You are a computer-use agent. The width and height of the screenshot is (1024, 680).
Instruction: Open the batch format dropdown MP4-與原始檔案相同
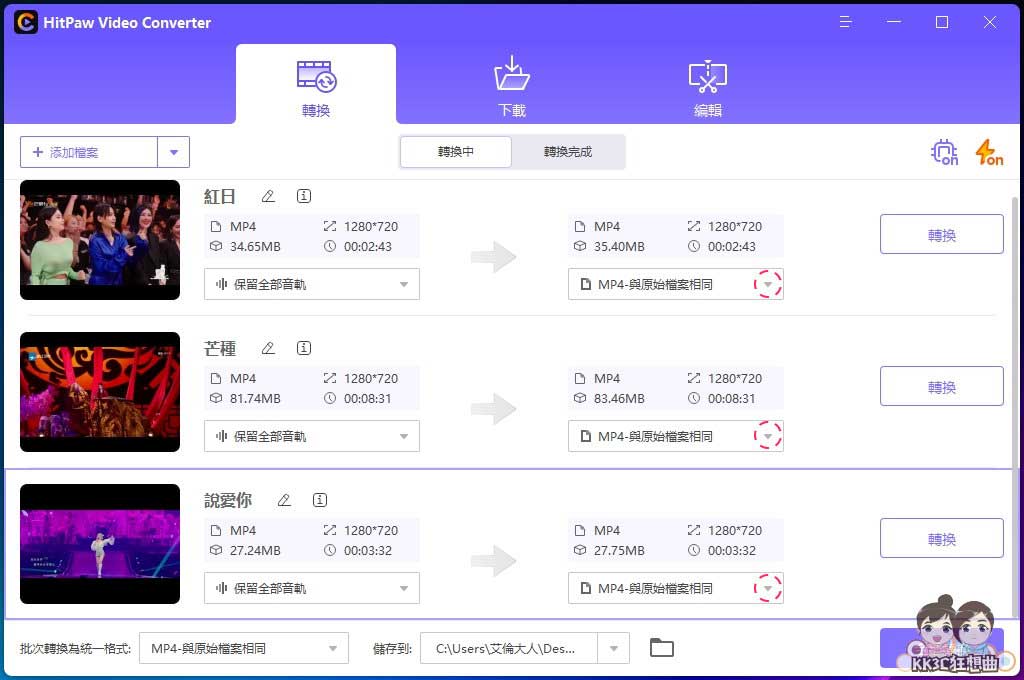(x=243, y=648)
